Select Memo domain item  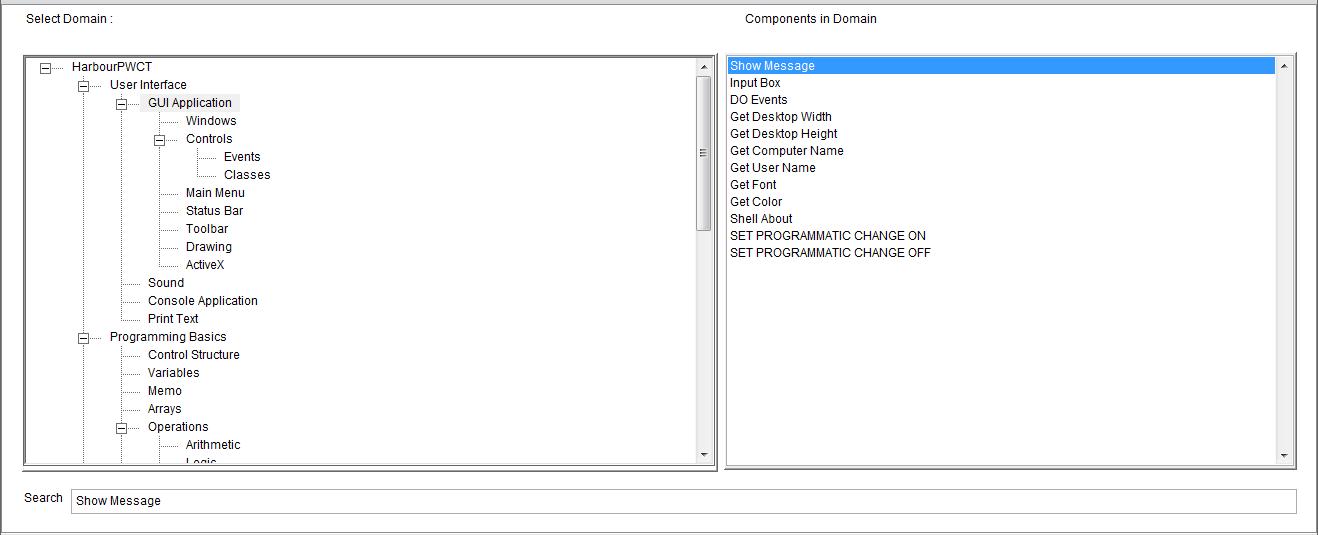(165, 391)
